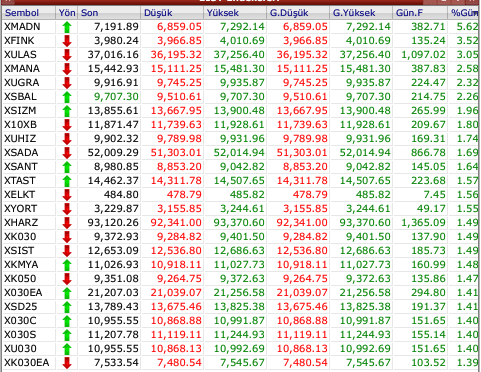Select the XHARZ symbol cell
The height and width of the screenshot is (372, 481).
(29, 223)
